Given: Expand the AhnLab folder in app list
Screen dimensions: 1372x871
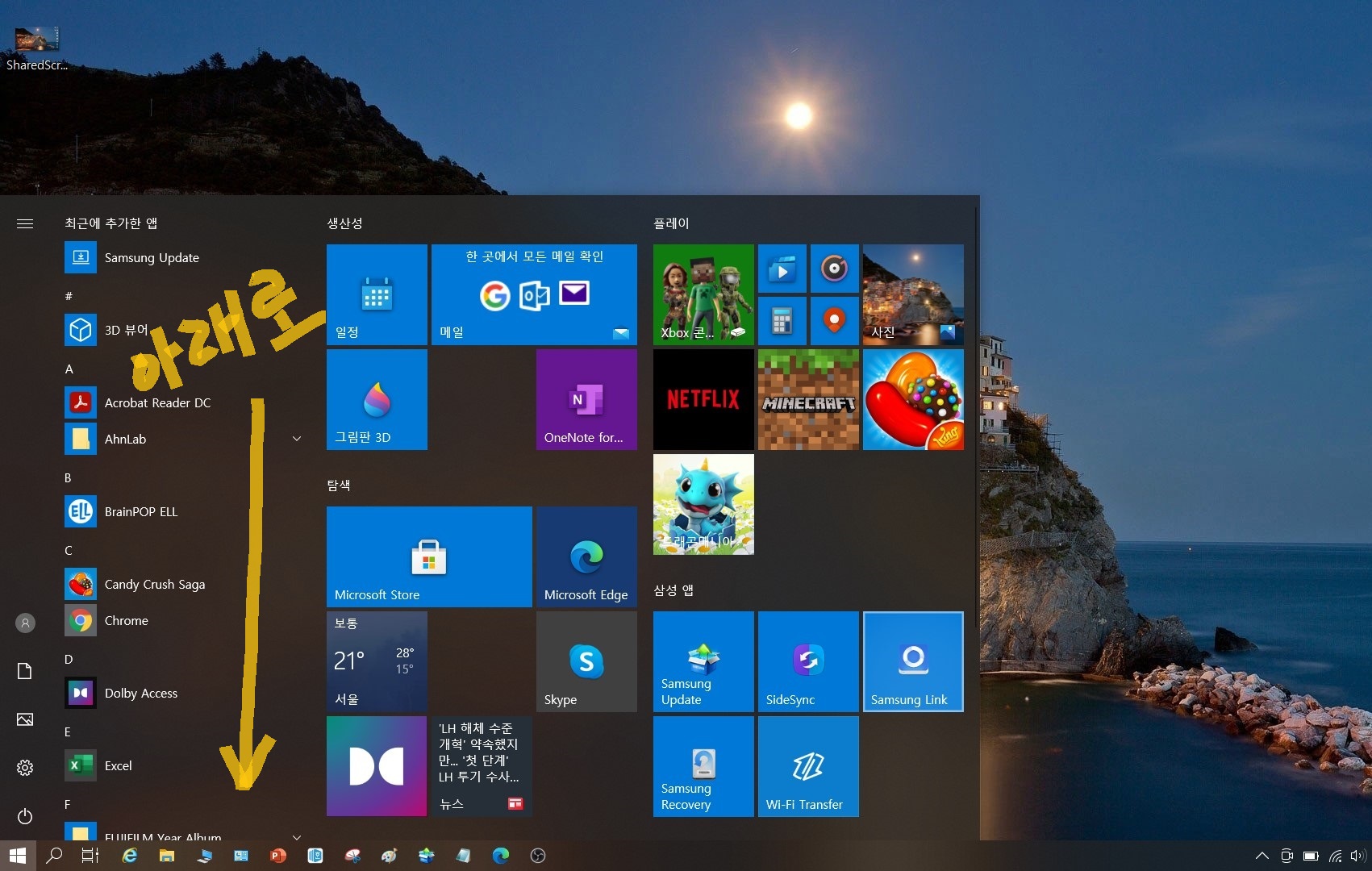Looking at the screenshot, I should point(297,439).
